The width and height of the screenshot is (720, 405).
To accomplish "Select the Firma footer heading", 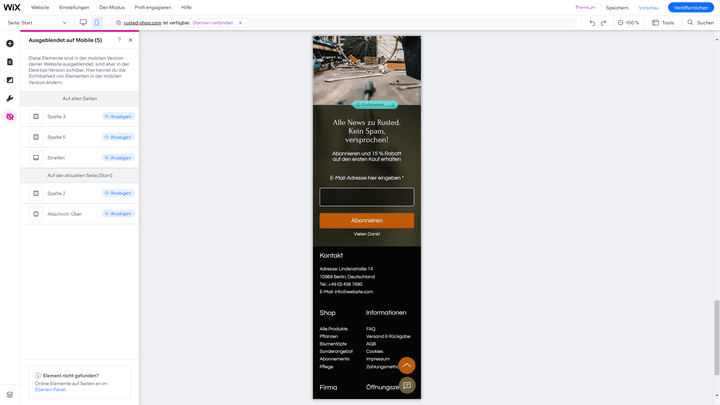I will click(x=328, y=388).
